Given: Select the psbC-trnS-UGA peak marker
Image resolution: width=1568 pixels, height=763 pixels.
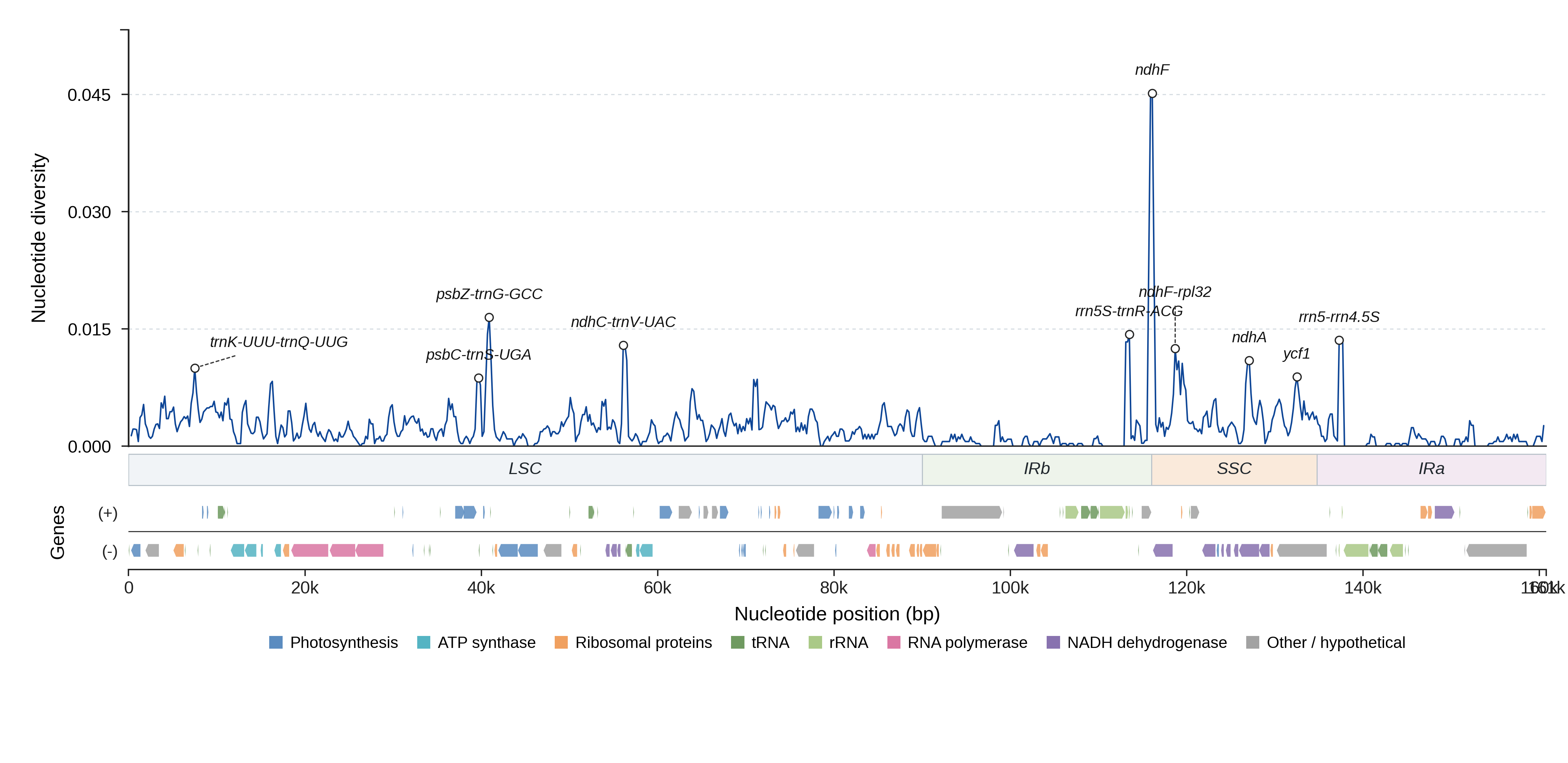Looking at the screenshot, I should pyautogui.click(x=479, y=378).
